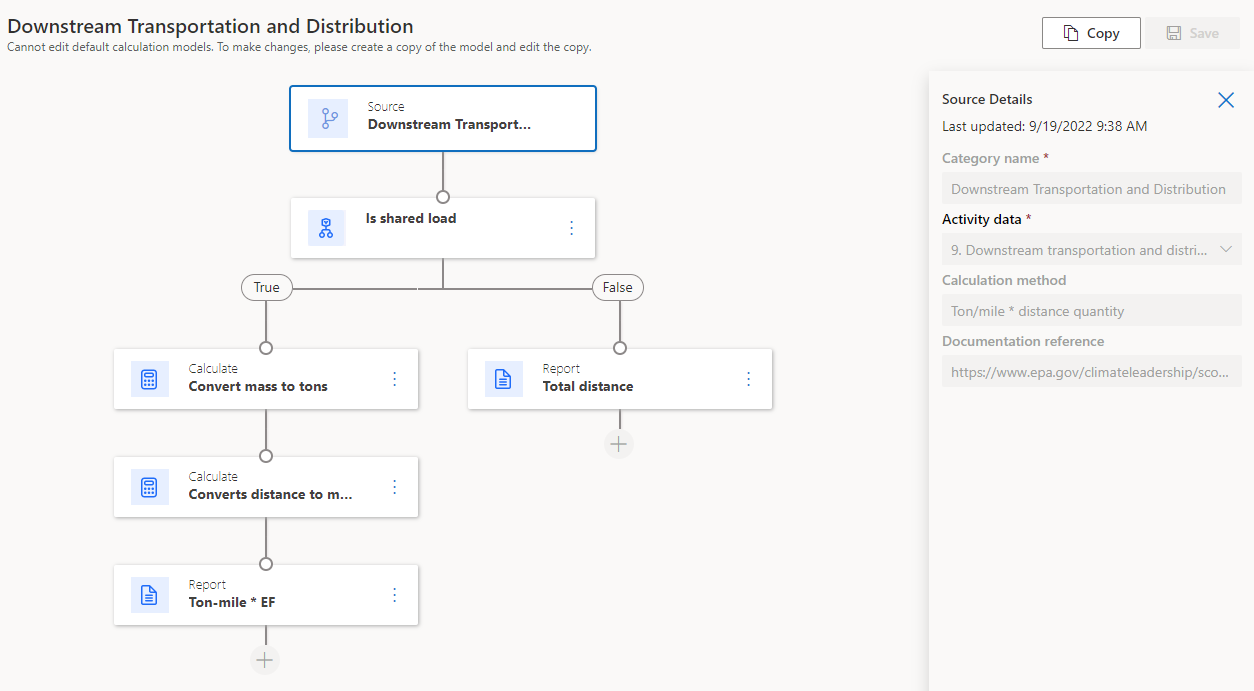Image resolution: width=1254 pixels, height=691 pixels.
Task: Click the Copy button
Action: click(1091, 33)
